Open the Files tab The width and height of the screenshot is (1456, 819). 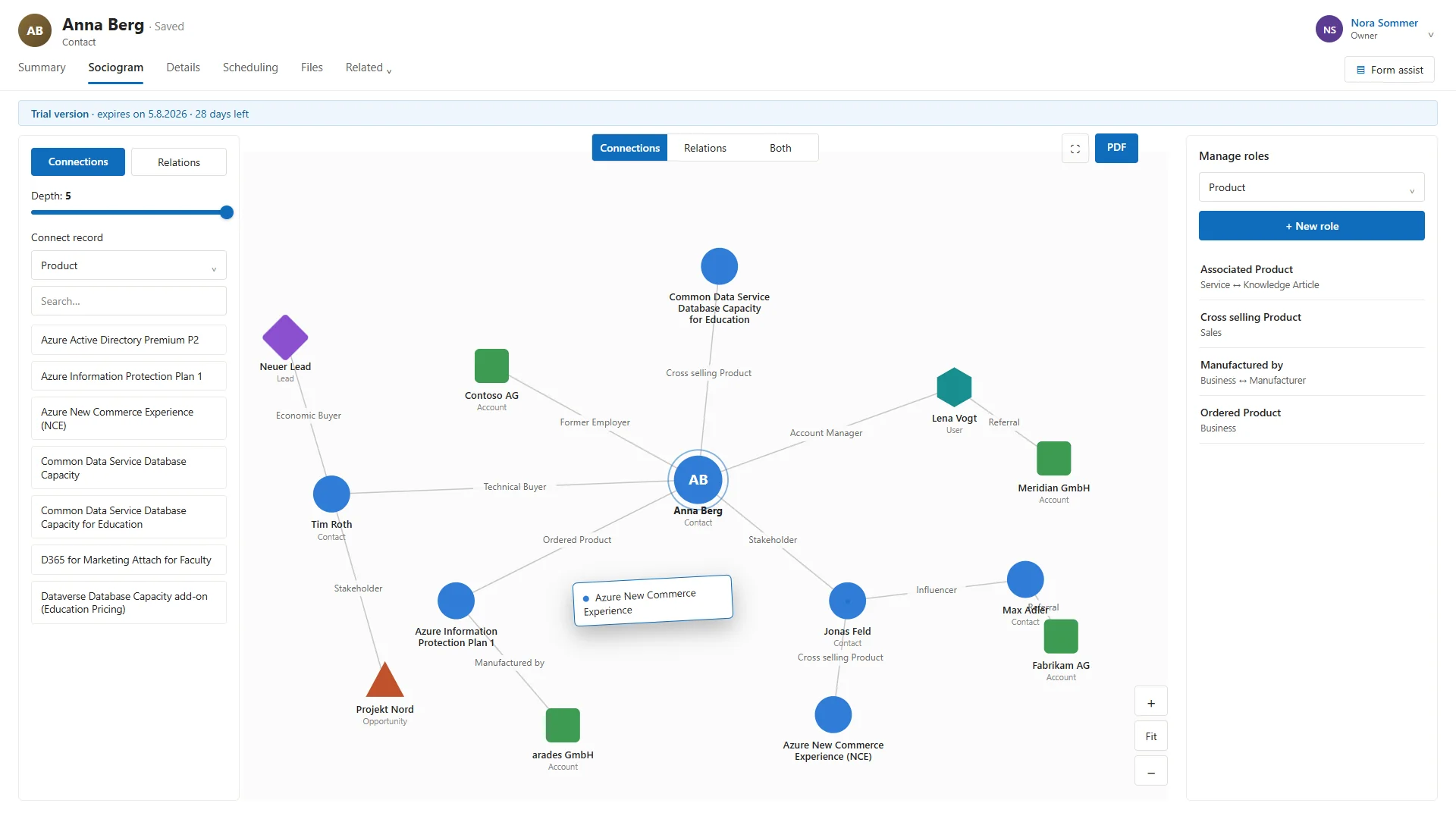[312, 67]
